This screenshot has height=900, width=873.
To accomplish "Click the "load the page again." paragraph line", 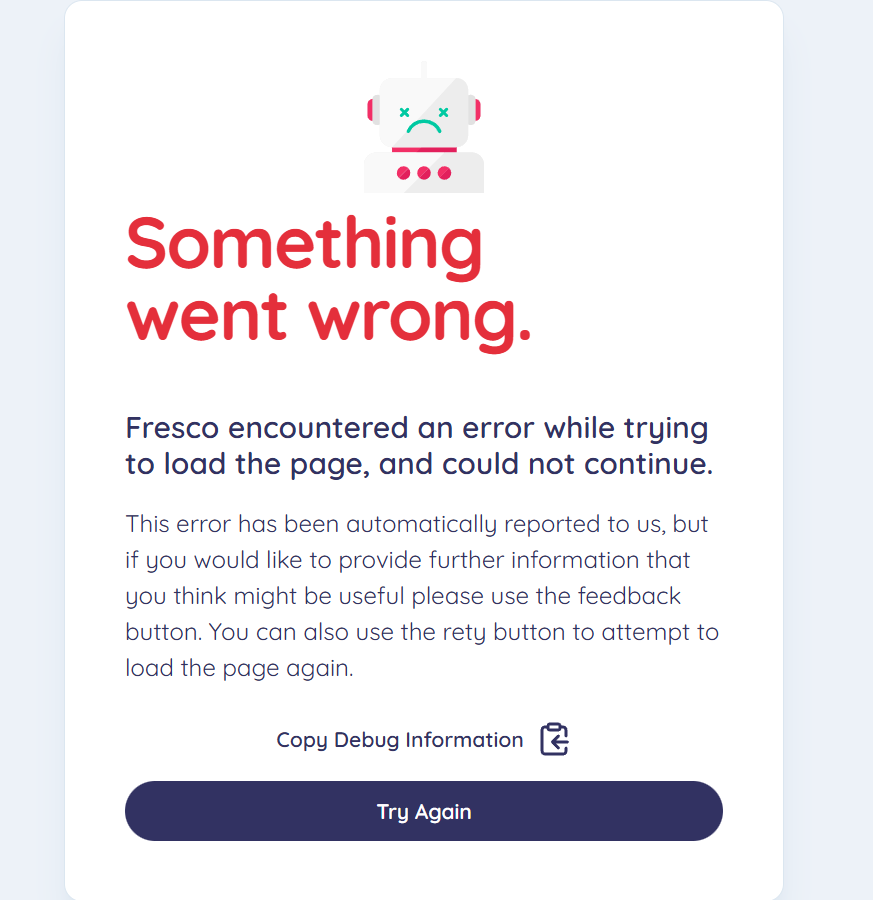I will 239,668.
